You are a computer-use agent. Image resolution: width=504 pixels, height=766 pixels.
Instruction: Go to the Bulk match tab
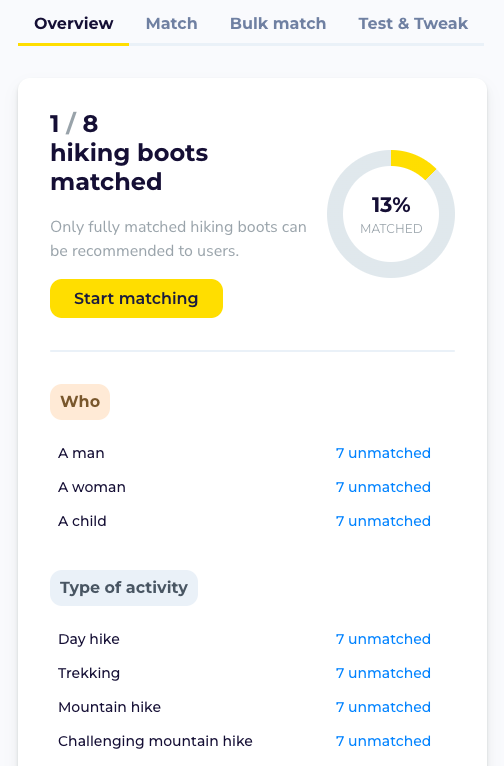click(278, 23)
